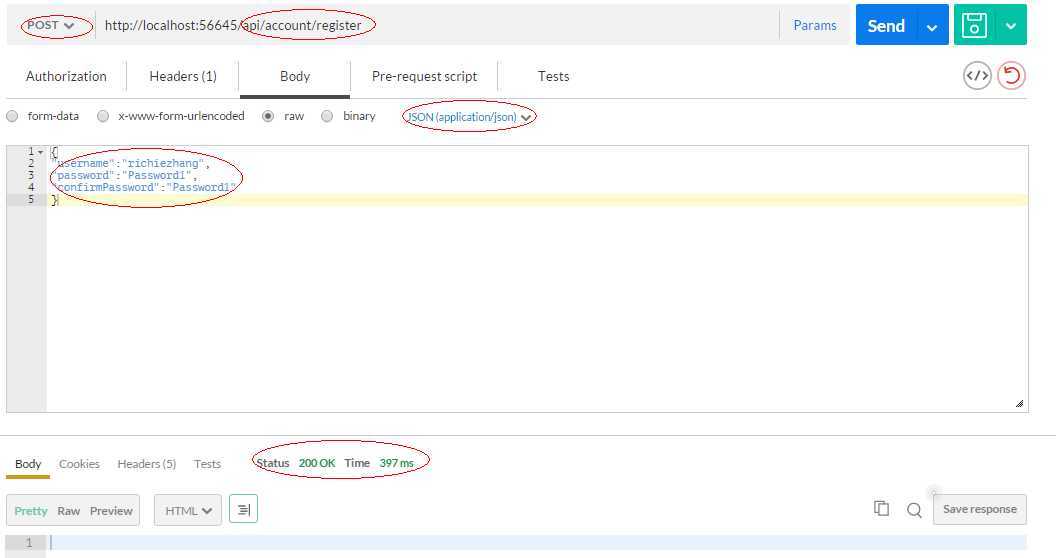Open the Params panel

pos(814,26)
